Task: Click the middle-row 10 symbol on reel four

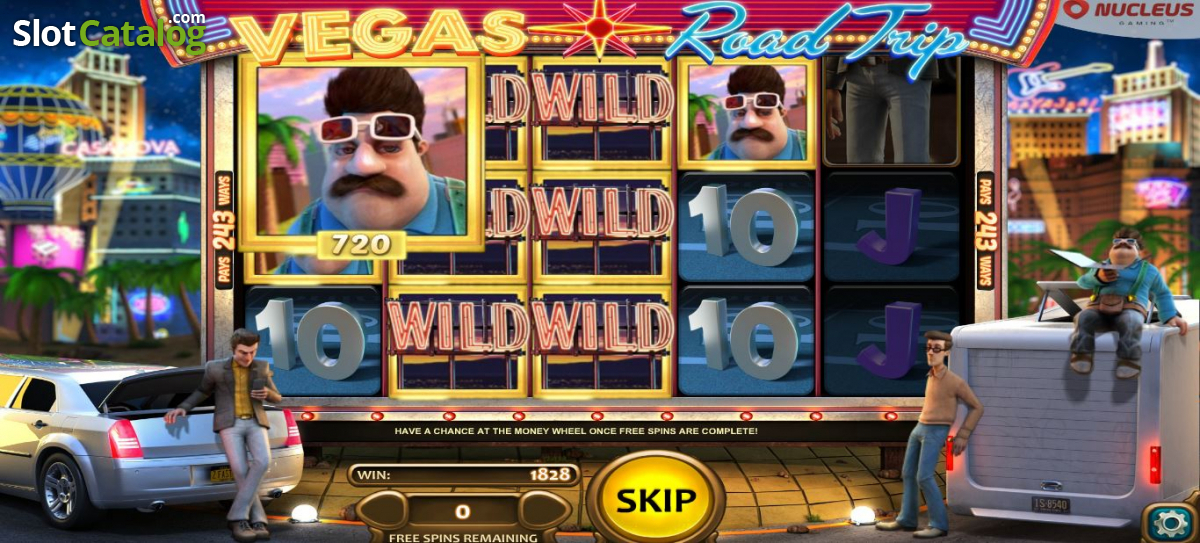Action: (x=747, y=226)
